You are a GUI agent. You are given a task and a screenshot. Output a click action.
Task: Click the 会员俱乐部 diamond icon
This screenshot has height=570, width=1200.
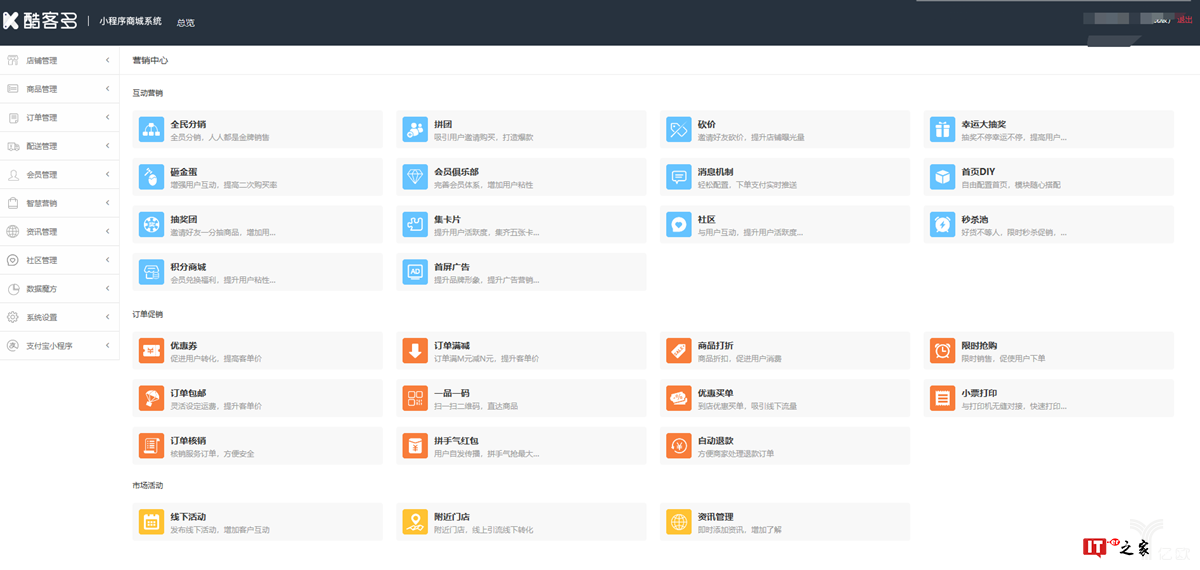pyautogui.click(x=414, y=176)
